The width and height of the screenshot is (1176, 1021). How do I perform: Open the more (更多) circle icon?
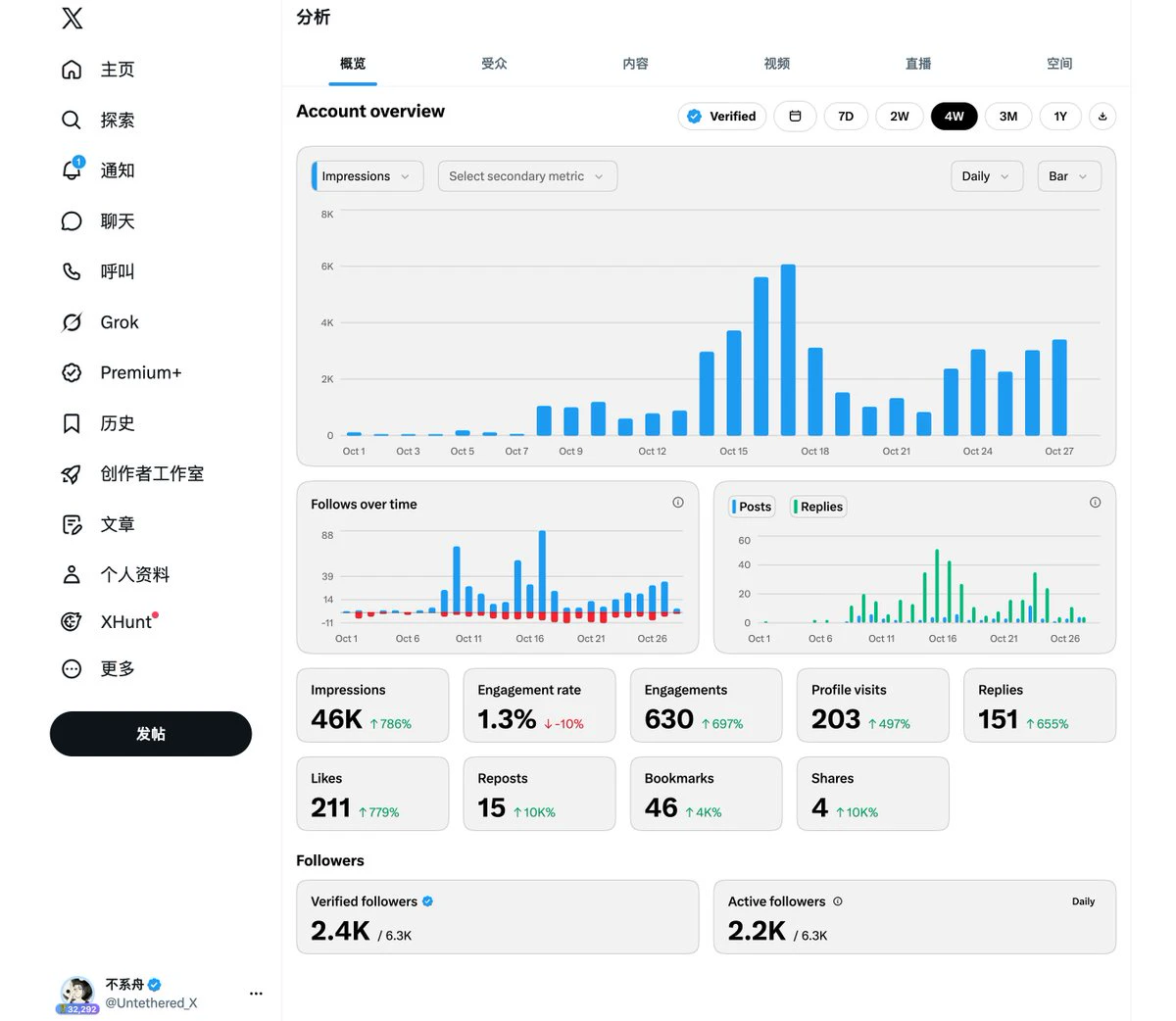(x=72, y=669)
